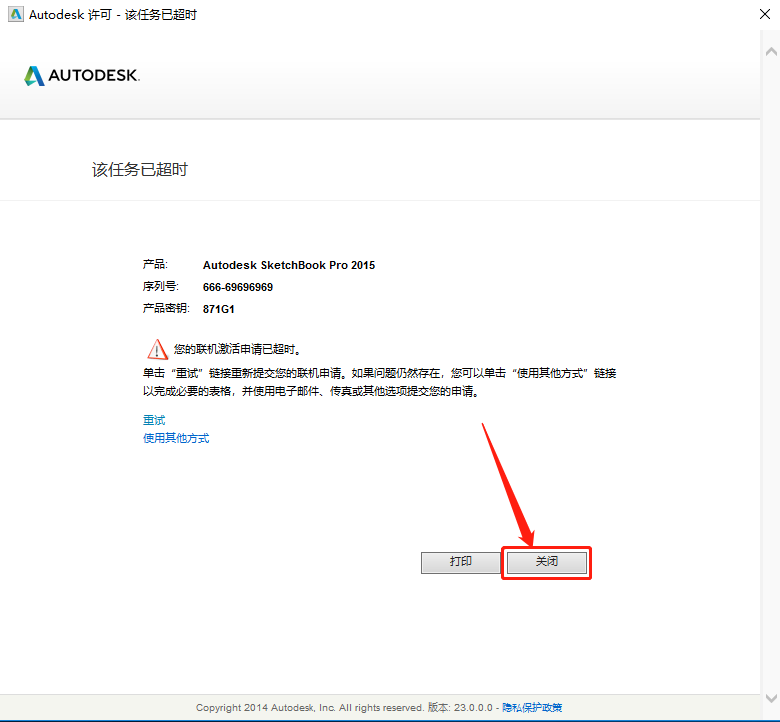Click the 关闭 button
The image size is (780, 722).
pyautogui.click(x=547, y=562)
